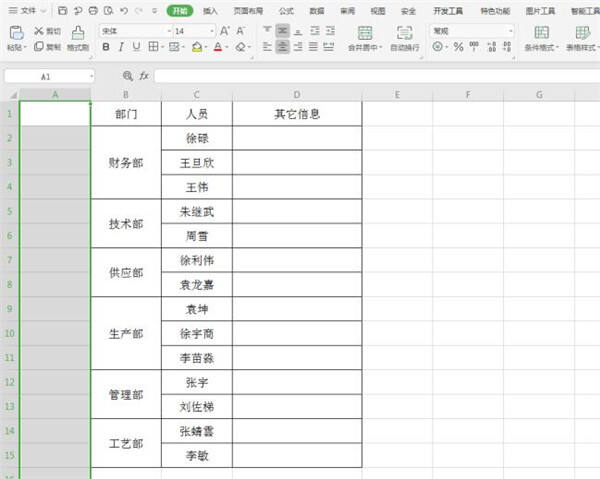Open the quick access customize dropdown
Image resolution: width=600 pixels, height=479 pixels.
pyautogui.click(x=154, y=11)
